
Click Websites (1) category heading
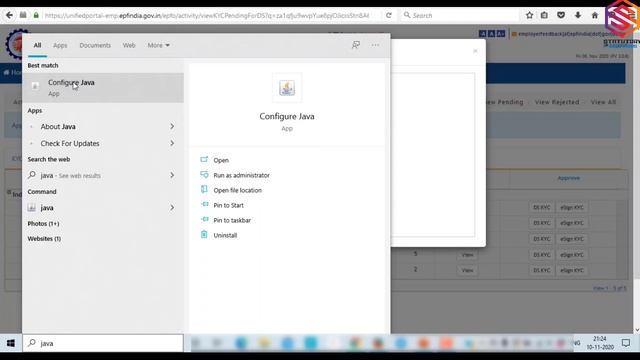[44, 239]
